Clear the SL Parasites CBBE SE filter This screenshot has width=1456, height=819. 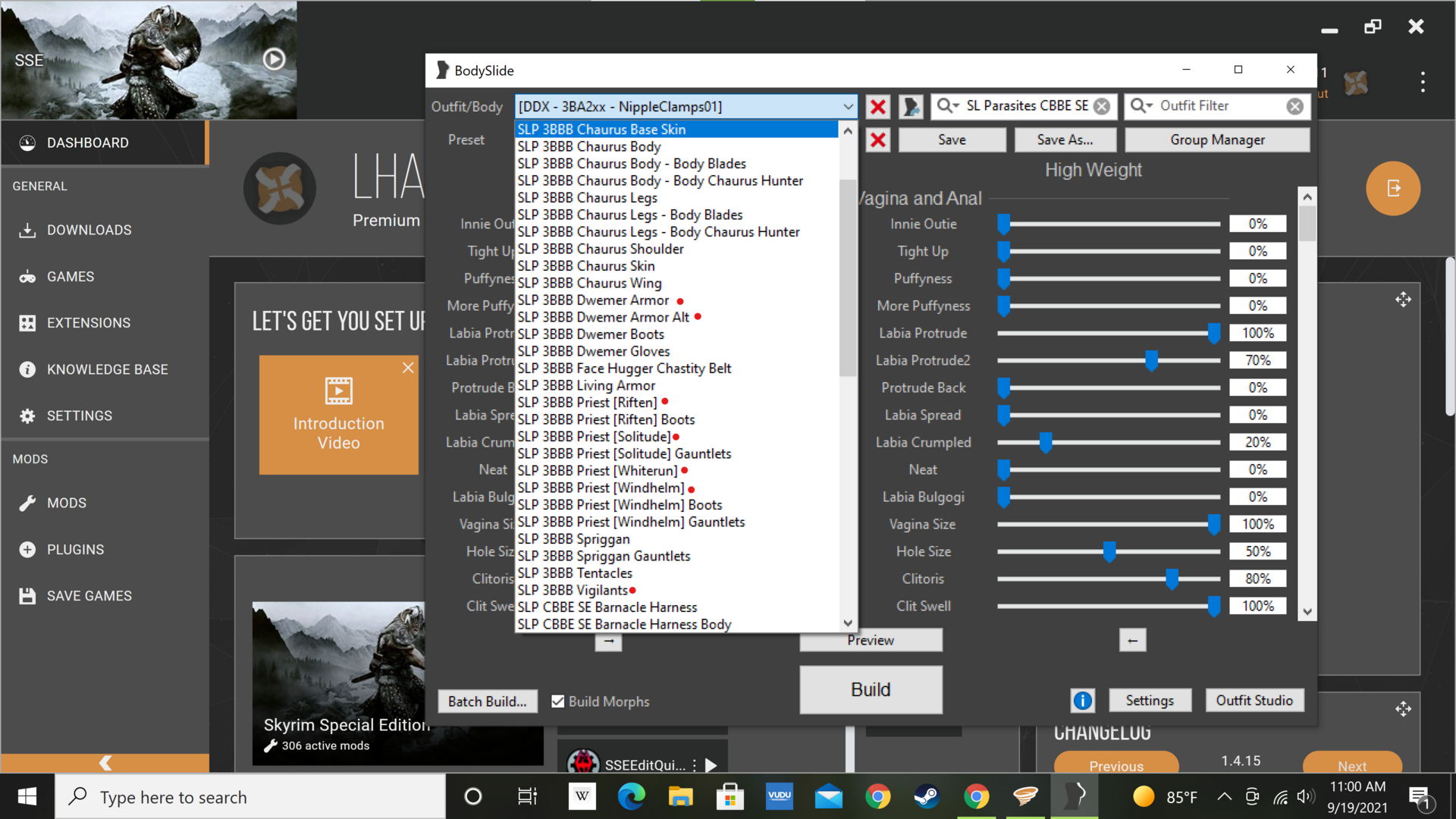pyautogui.click(x=1102, y=106)
